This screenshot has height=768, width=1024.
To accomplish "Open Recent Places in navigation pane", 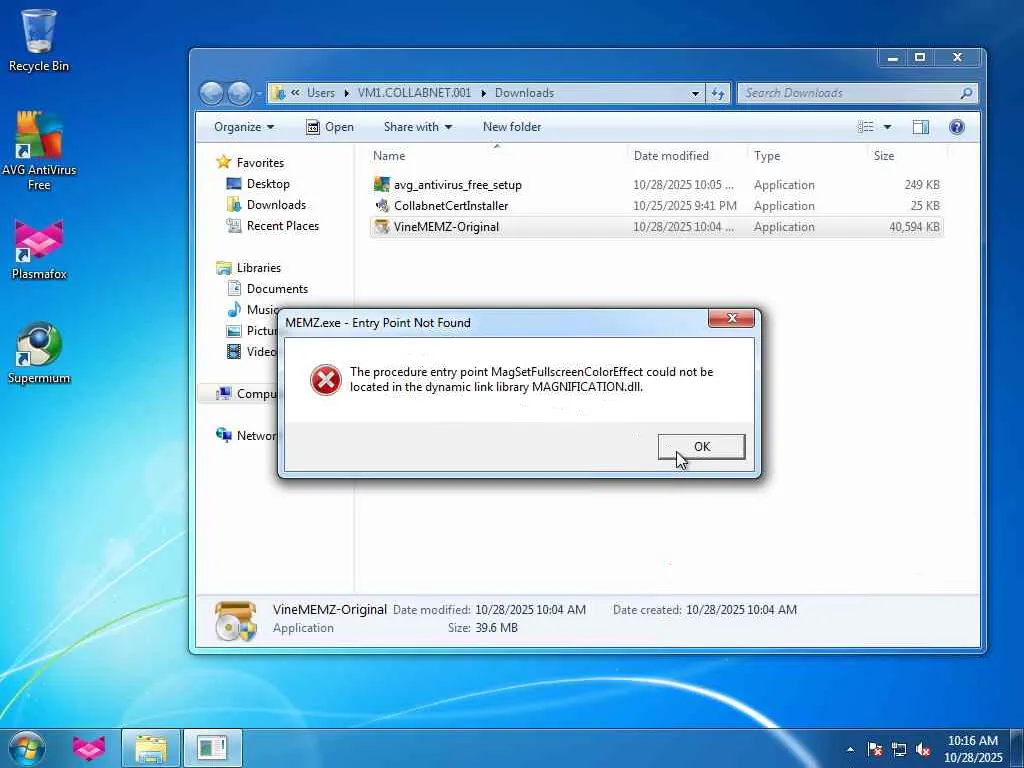I will coord(283,225).
